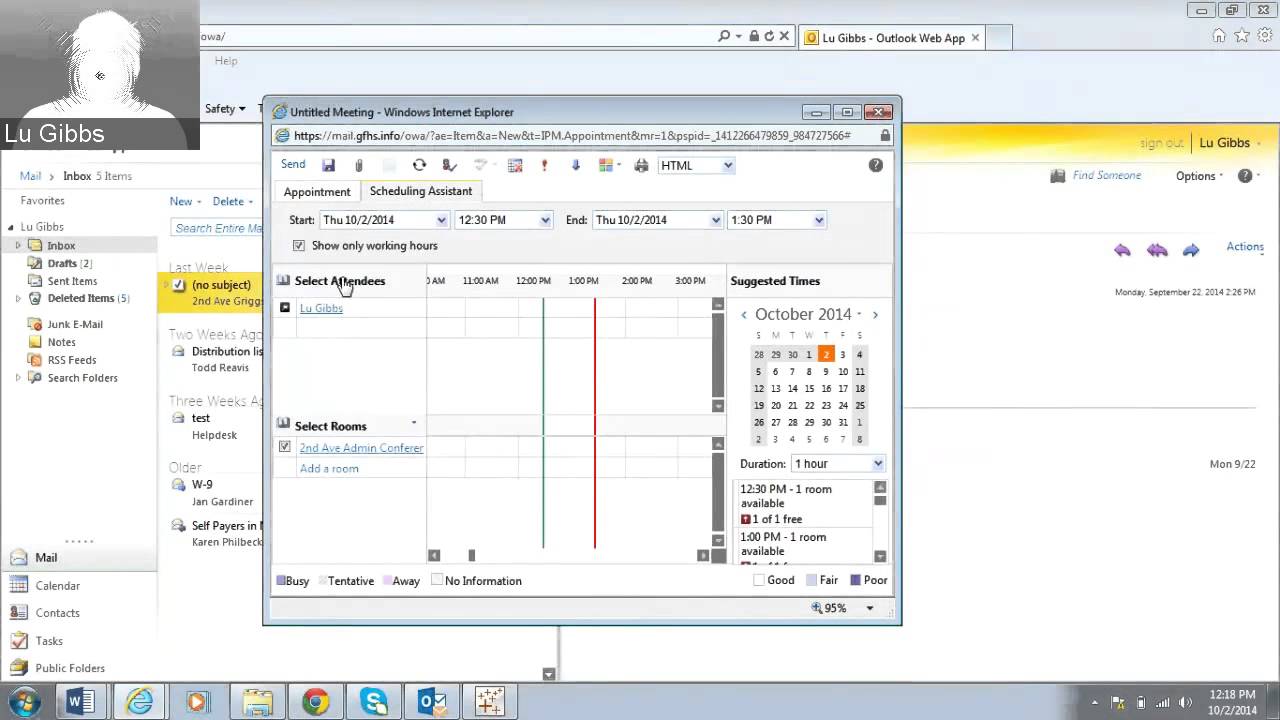Switch to the Appointment tab
This screenshot has height=720, width=1280.
click(x=317, y=192)
